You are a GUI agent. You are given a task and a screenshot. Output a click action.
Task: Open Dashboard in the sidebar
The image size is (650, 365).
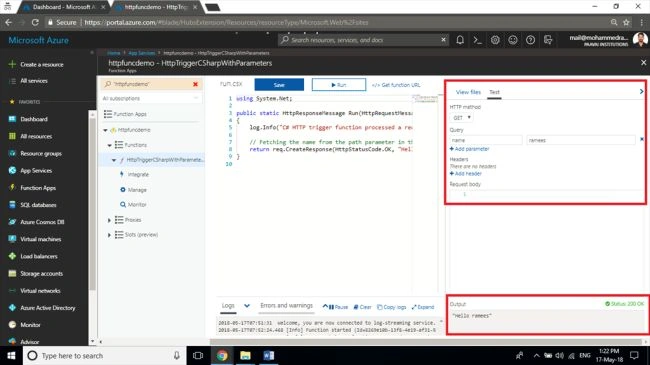coord(34,119)
